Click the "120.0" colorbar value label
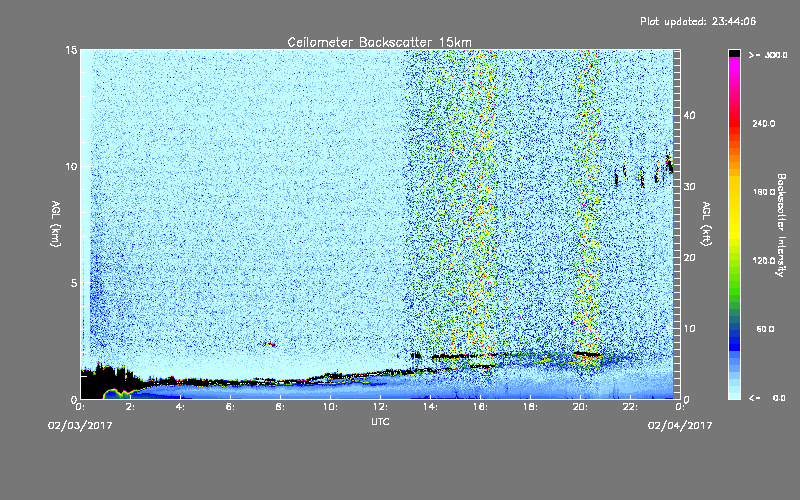Screen dimensions: 800x500 pos(764,260)
